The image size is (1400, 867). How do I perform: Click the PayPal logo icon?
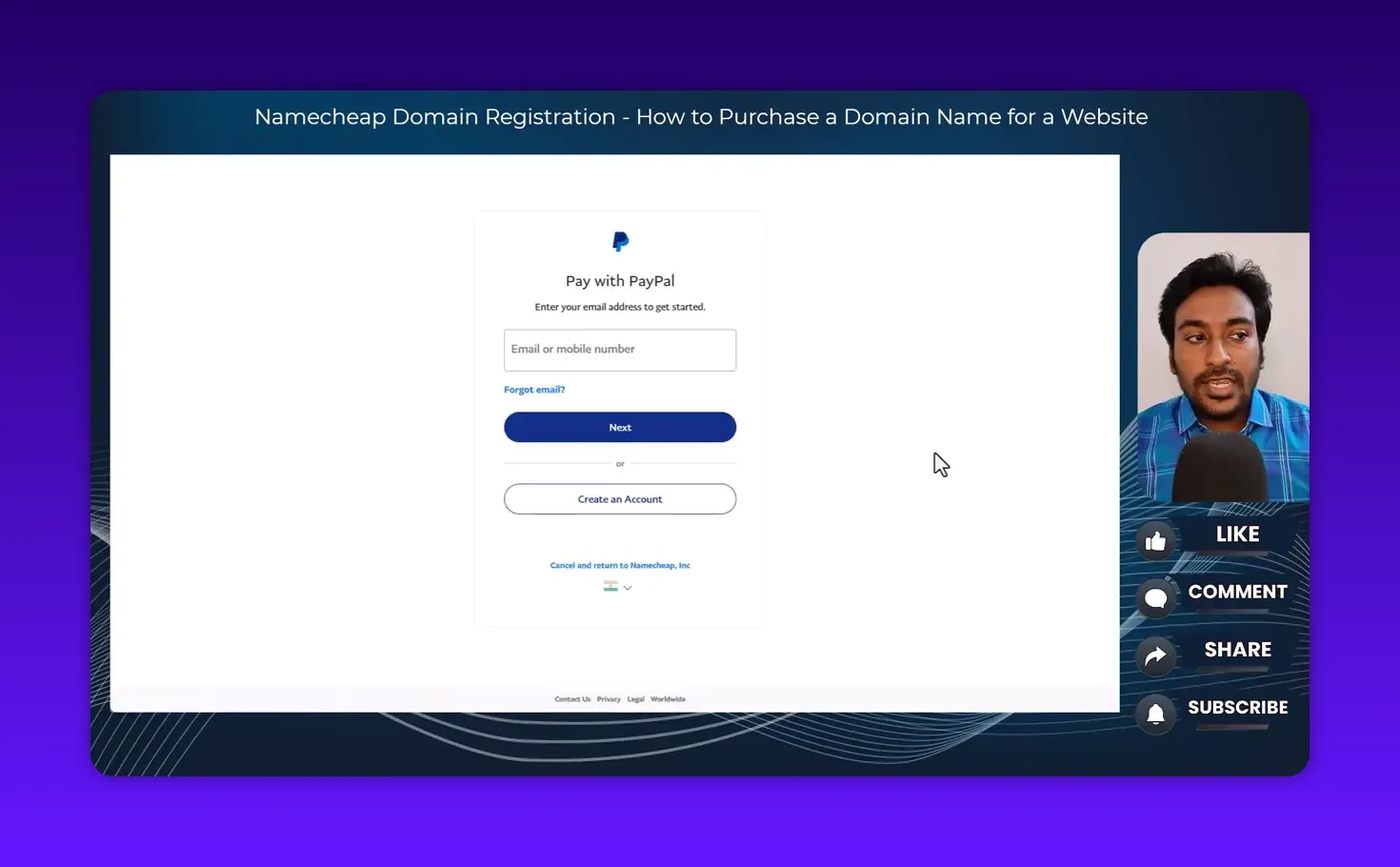tap(620, 241)
